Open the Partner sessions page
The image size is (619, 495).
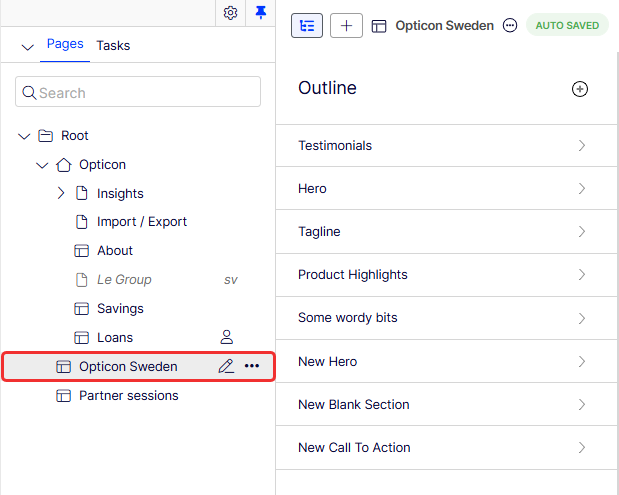point(129,396)
